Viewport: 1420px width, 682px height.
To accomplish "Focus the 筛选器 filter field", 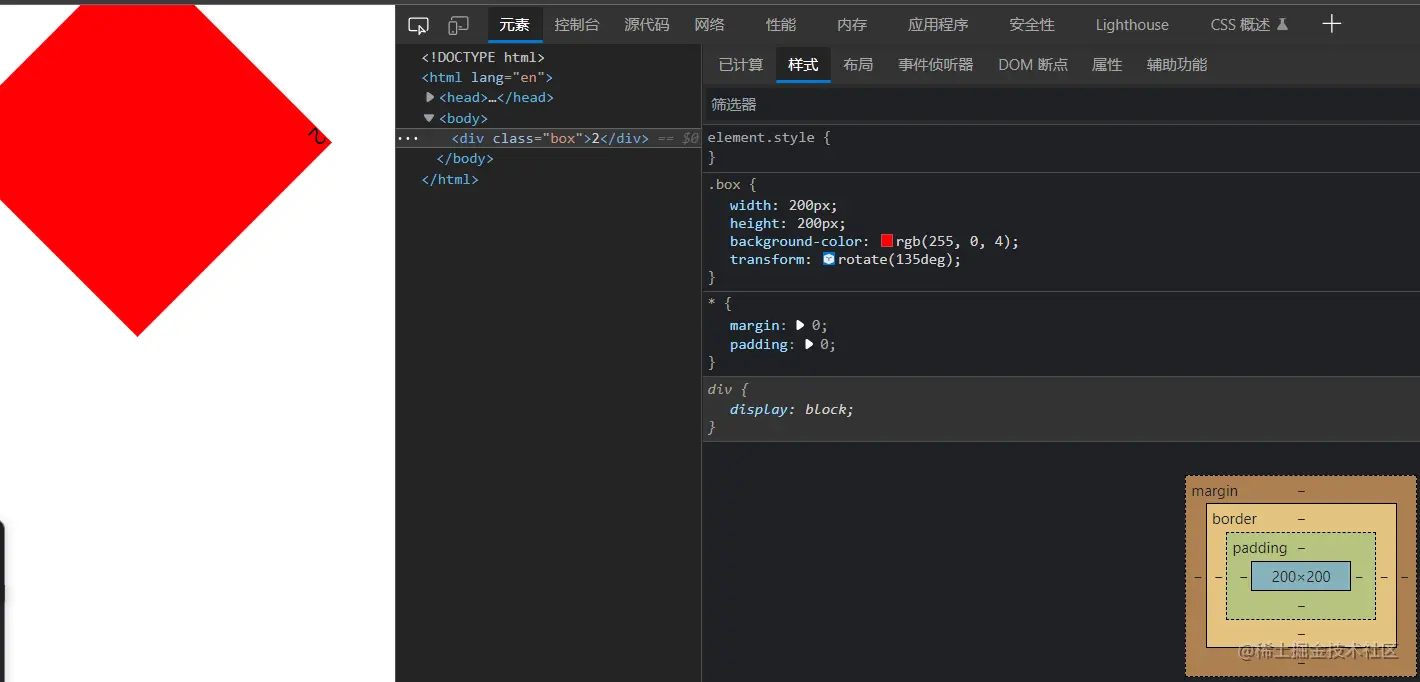I will click(x=1061, y=104).
